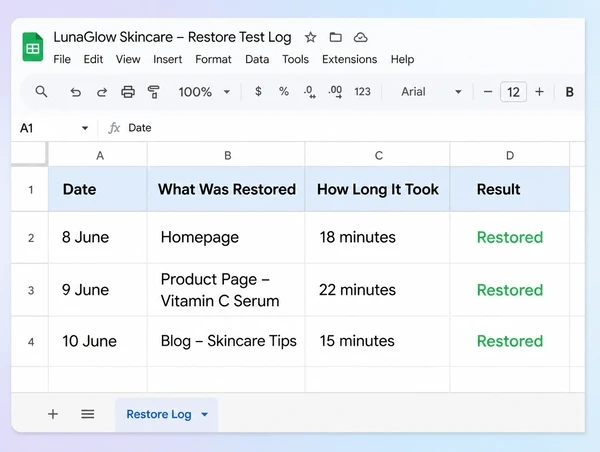Open the Tools menu
The image size is (600, 452).
295,59
